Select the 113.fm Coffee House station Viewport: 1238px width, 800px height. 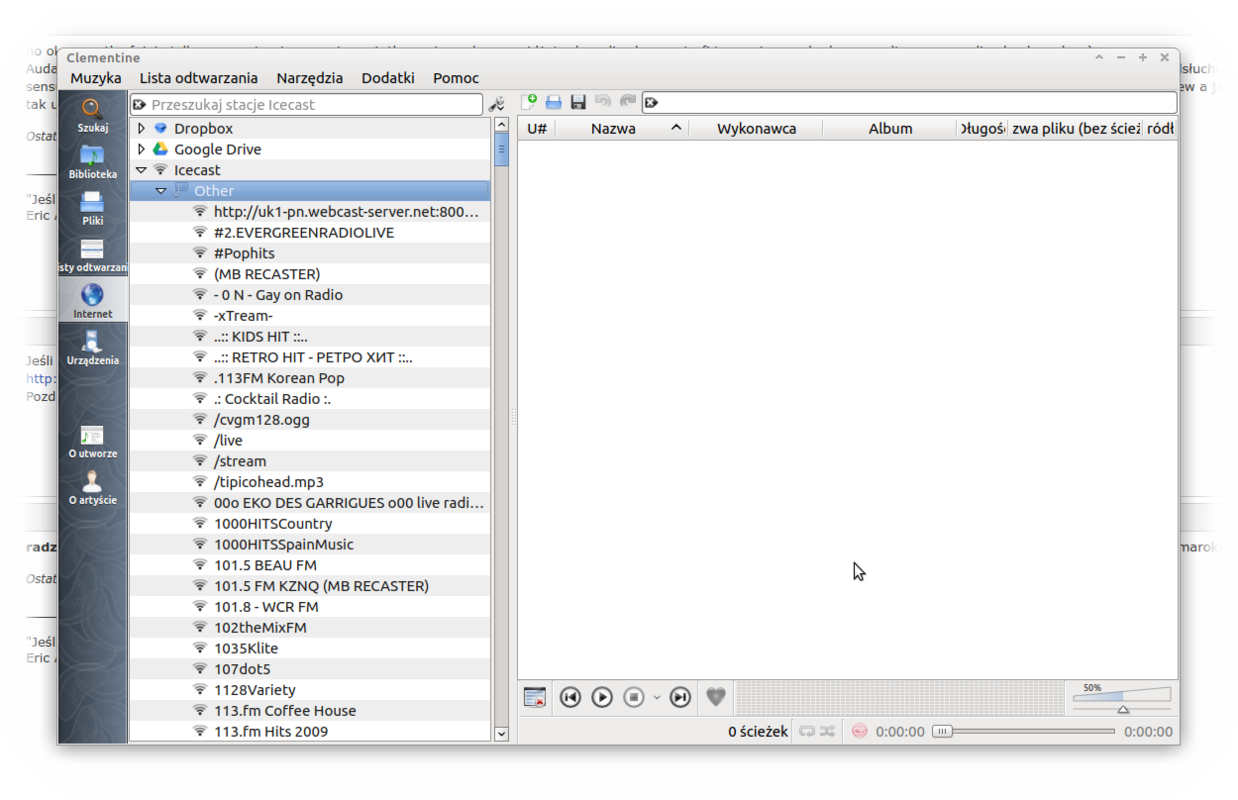pos(285,711)
